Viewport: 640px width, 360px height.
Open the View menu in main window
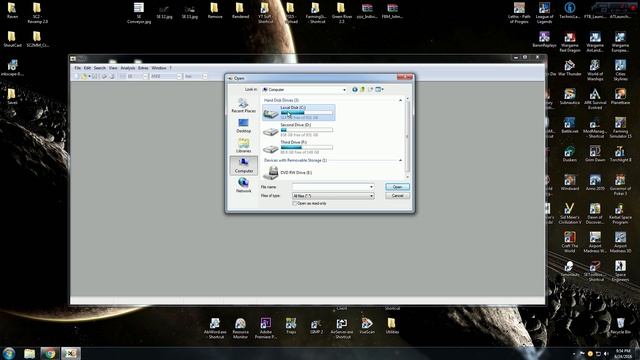(x=113, y=68)
